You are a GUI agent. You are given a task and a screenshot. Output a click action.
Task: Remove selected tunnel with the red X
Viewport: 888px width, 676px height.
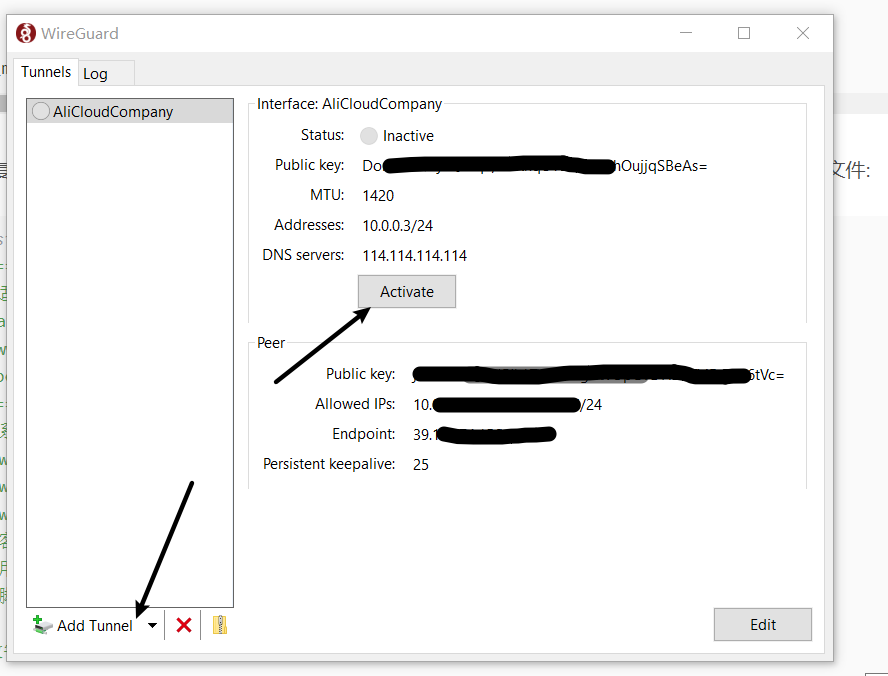tap(183, 626)
